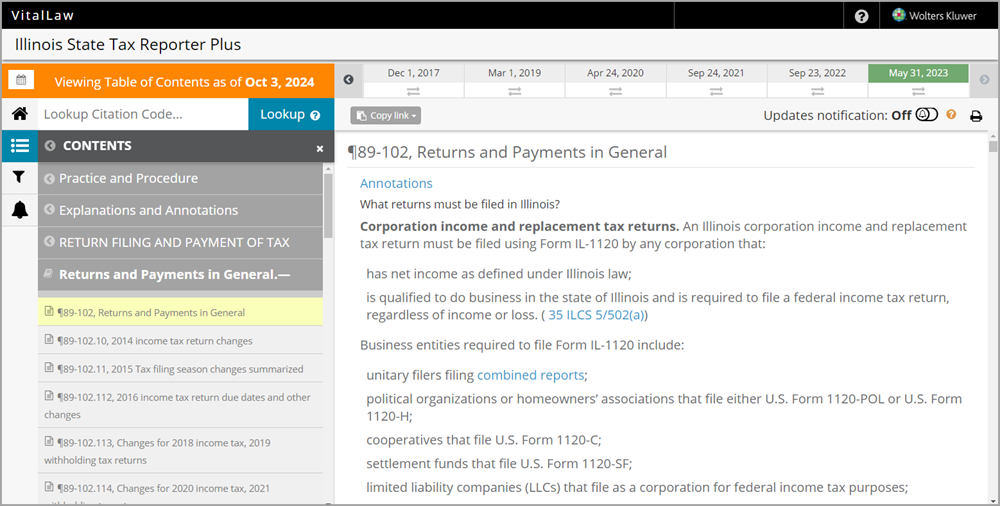
Task: Open the calendar date picker icon
Action: (x=21, y=80)
